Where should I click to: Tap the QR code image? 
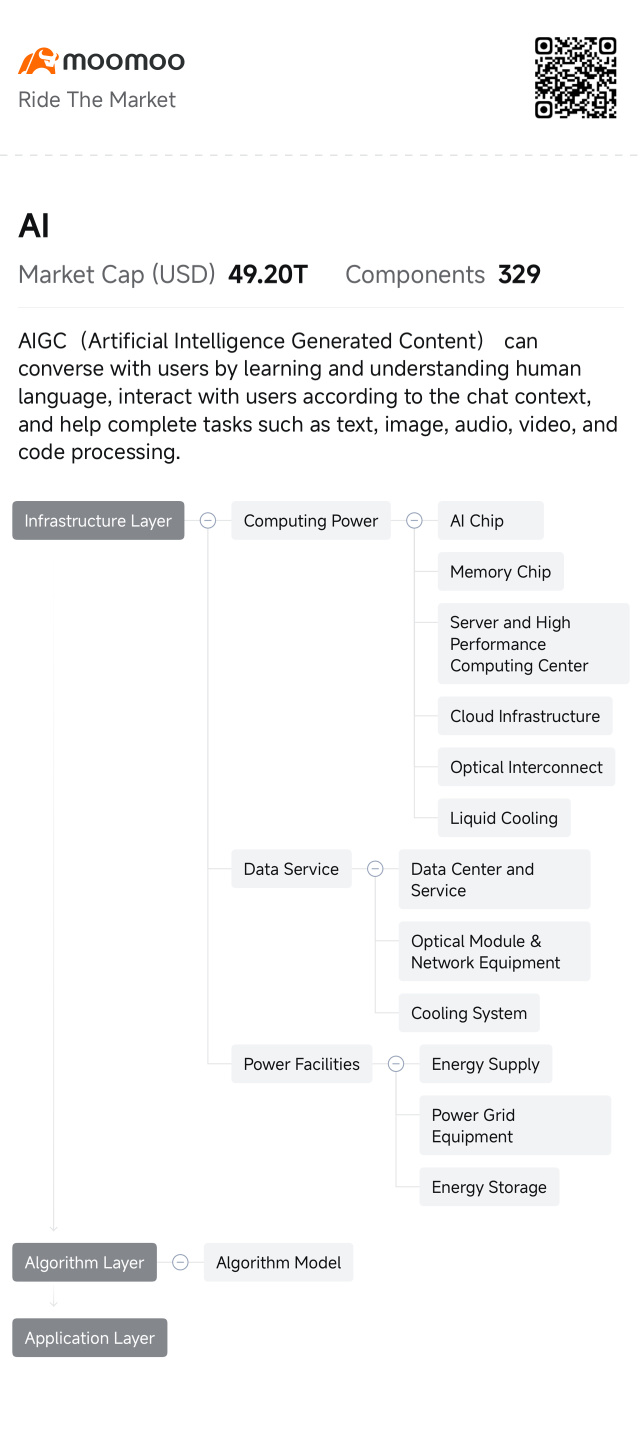click(x=575, y=78)
